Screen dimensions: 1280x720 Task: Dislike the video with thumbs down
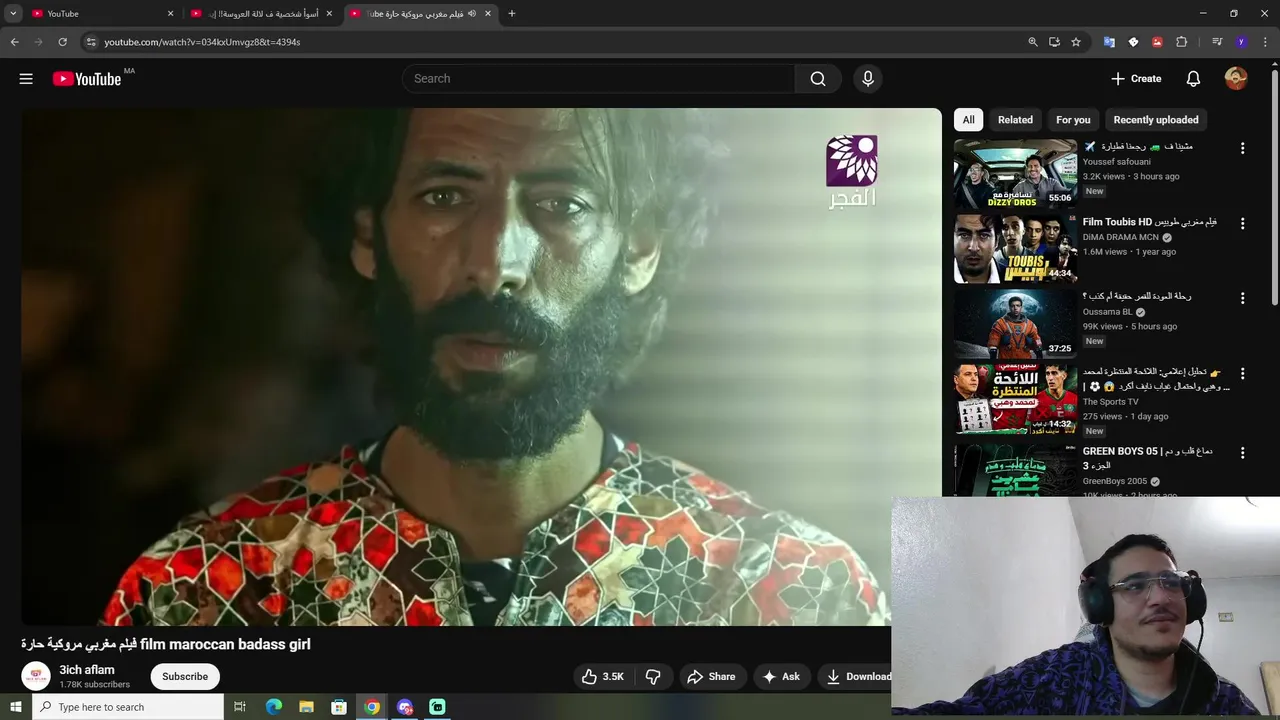653,677
